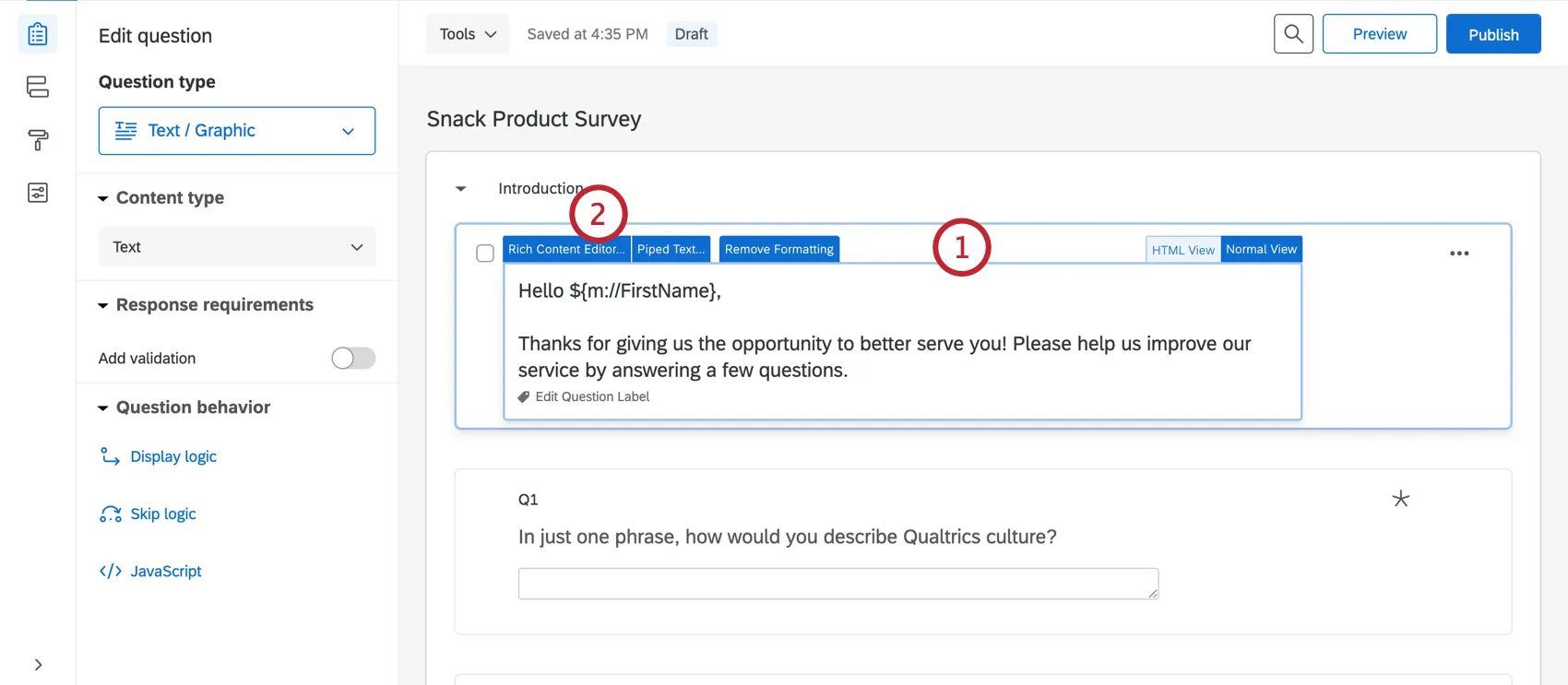Collapse the Question behavior section
This screenshot has height=685, width=1568.
[x=103, y=407]
